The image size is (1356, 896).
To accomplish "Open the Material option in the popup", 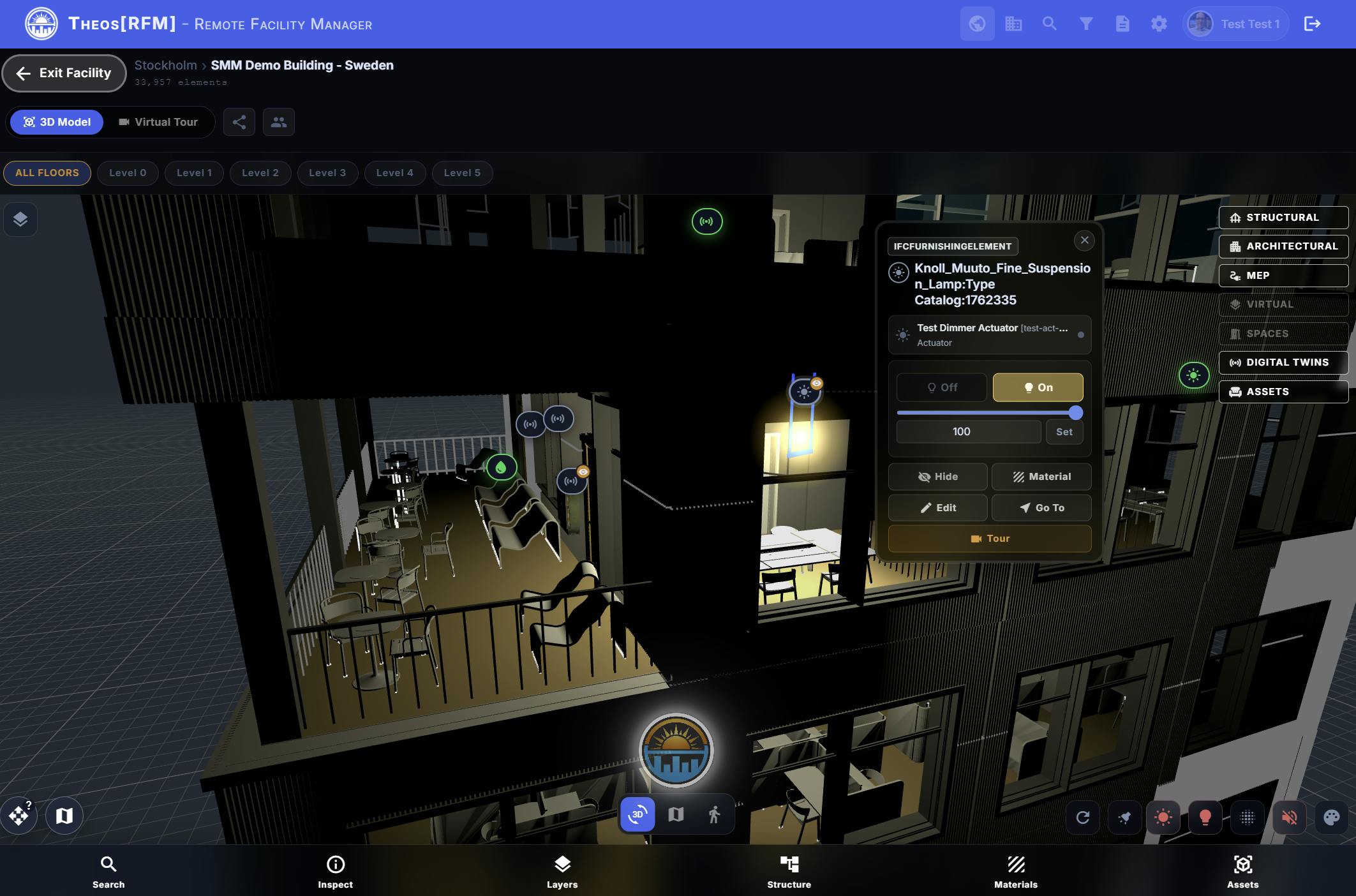I will (x=1041, y=477).
